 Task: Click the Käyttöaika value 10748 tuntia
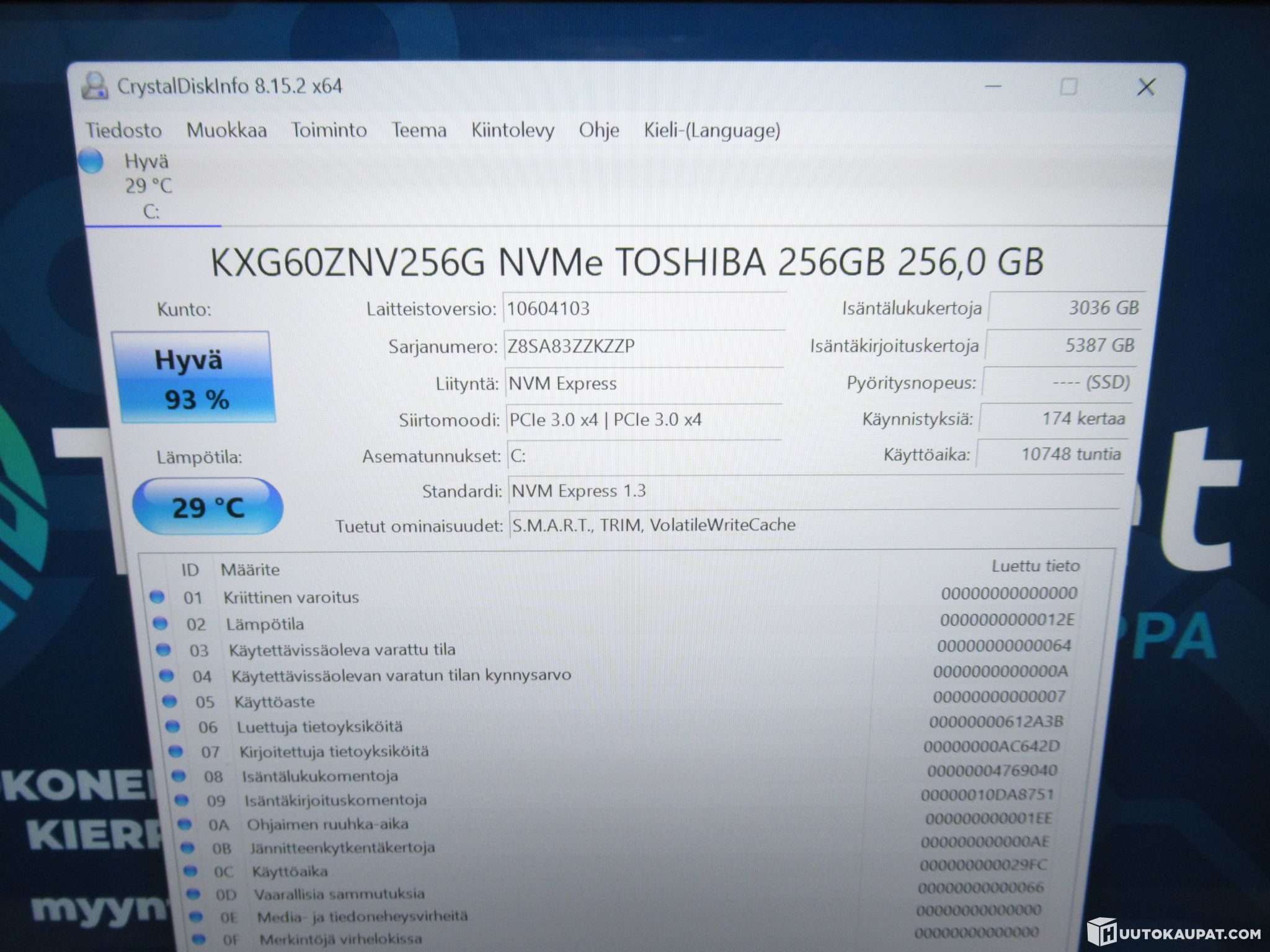pos(1052,454)
